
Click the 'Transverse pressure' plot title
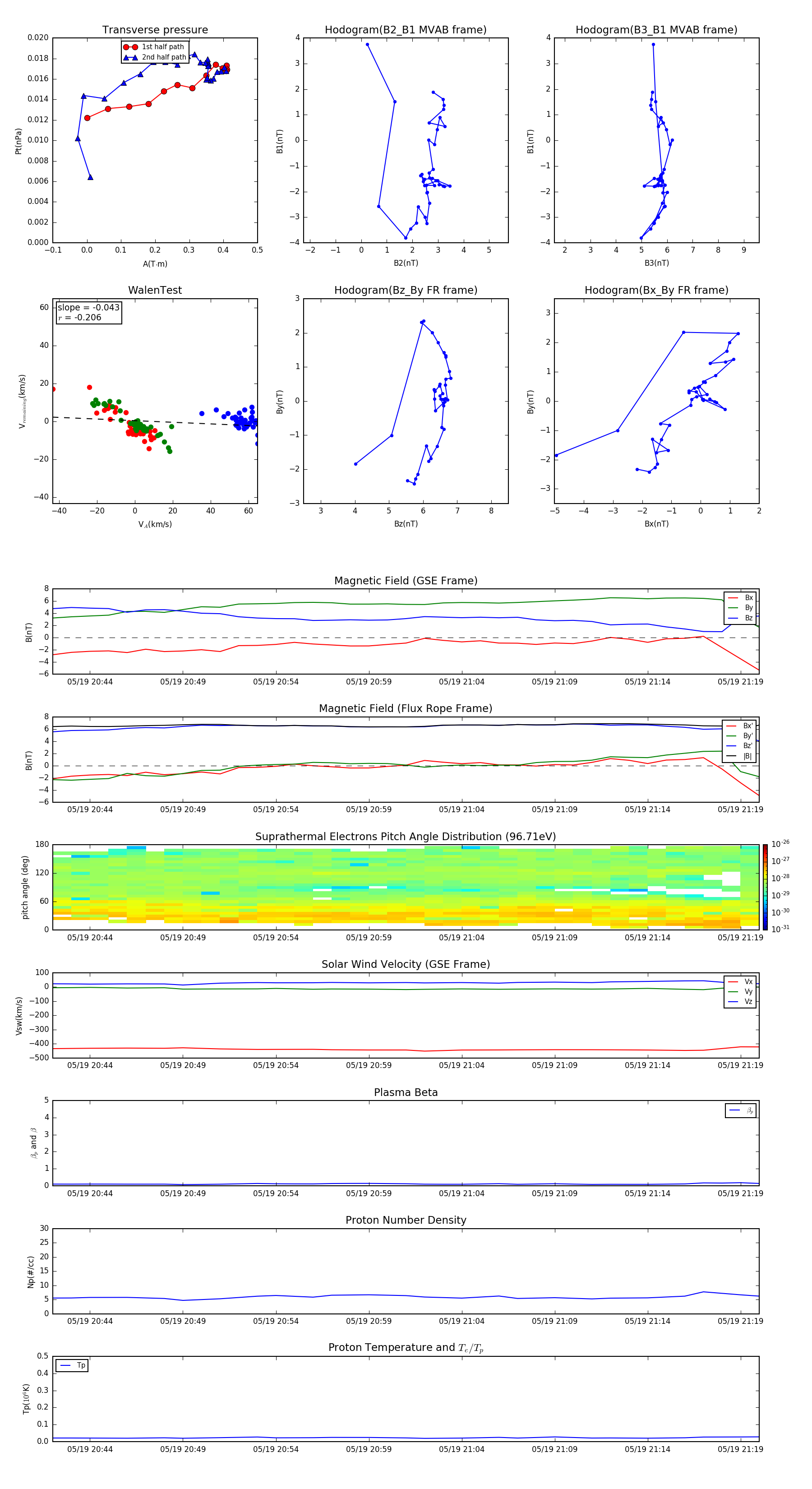(x=155, y=30)
